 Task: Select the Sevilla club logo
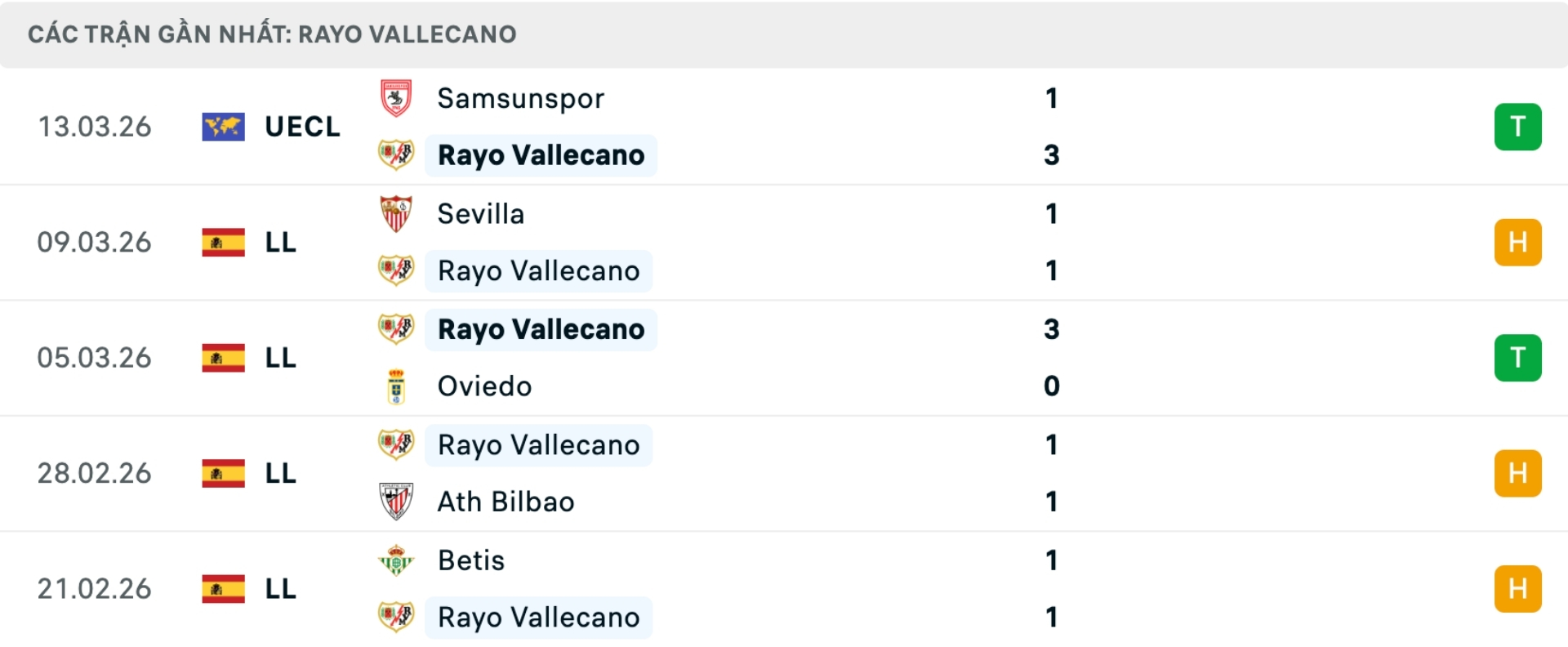coord(396,213)
